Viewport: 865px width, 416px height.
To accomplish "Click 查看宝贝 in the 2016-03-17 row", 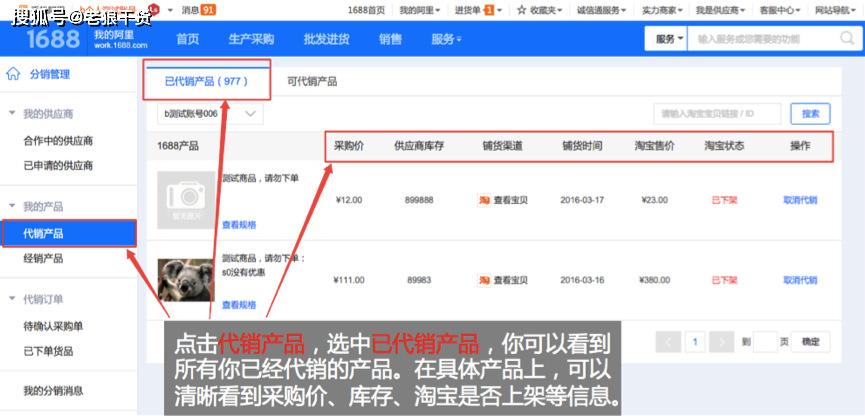I will (x=510, y=200).
